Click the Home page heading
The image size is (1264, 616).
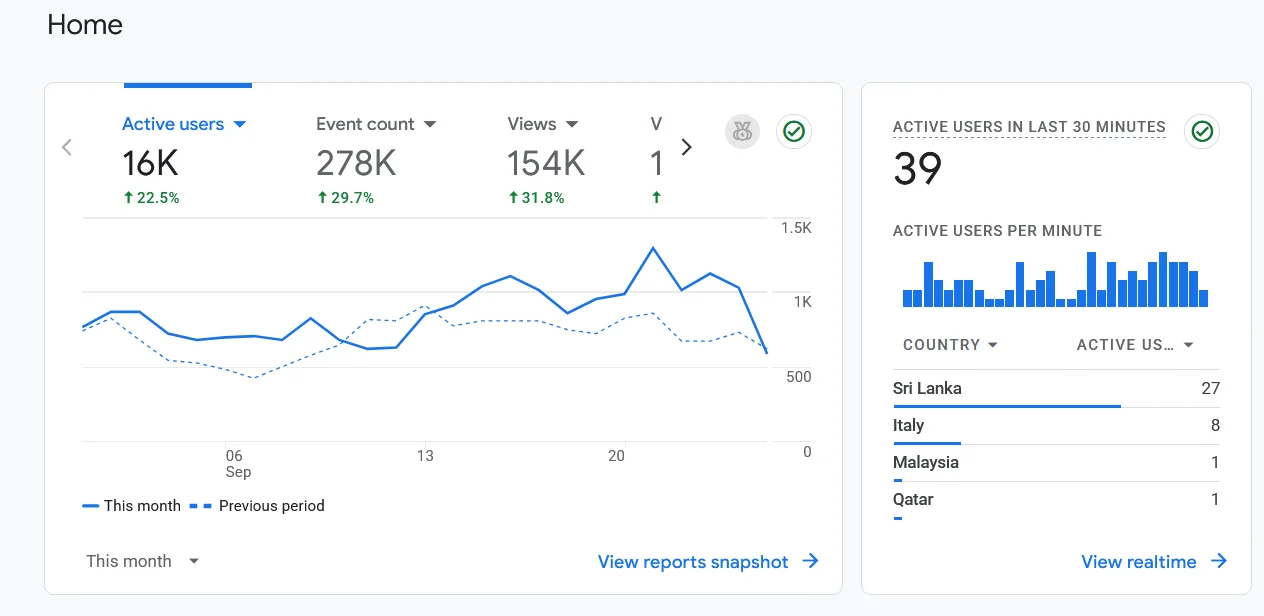(x=85, y=25)
